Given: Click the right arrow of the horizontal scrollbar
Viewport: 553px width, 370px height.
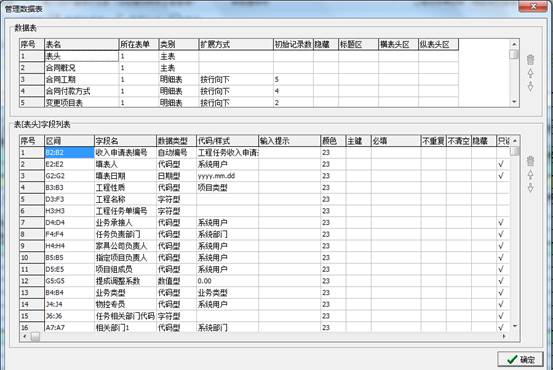Looking at the screenshot, I should coord(505,336).
